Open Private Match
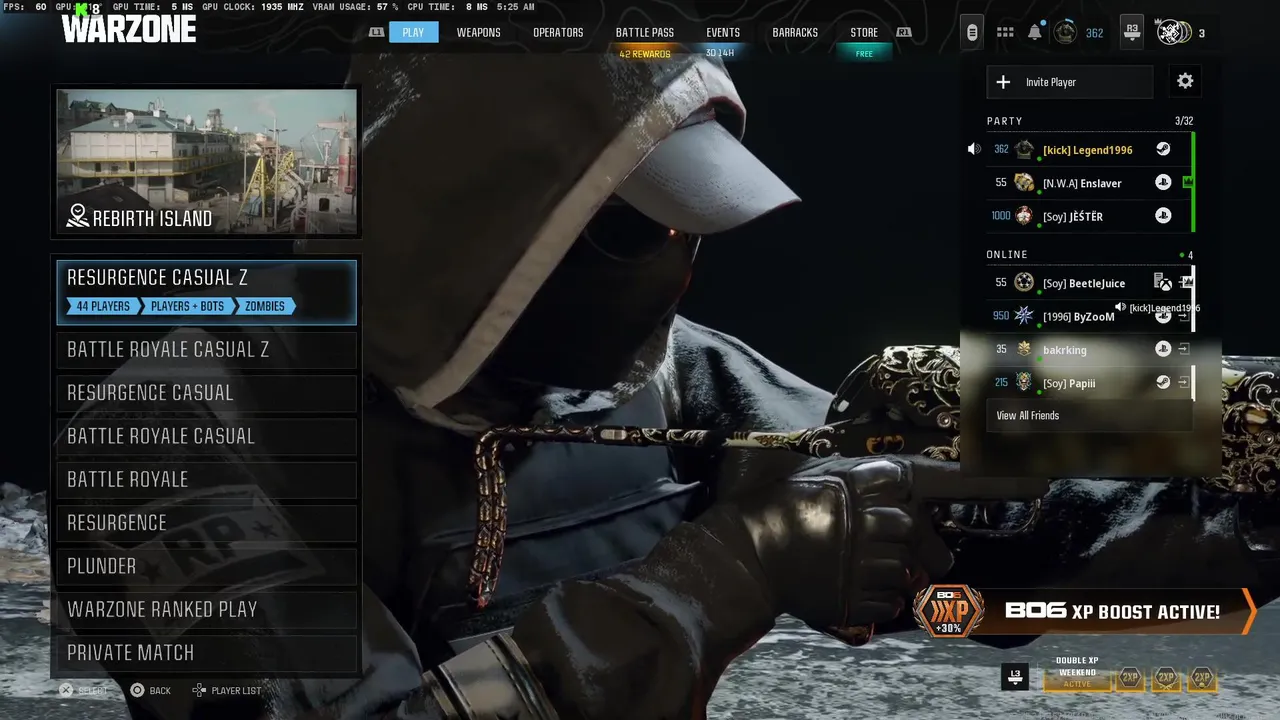This screenshot has width=1280, height=720. (207, 653)
